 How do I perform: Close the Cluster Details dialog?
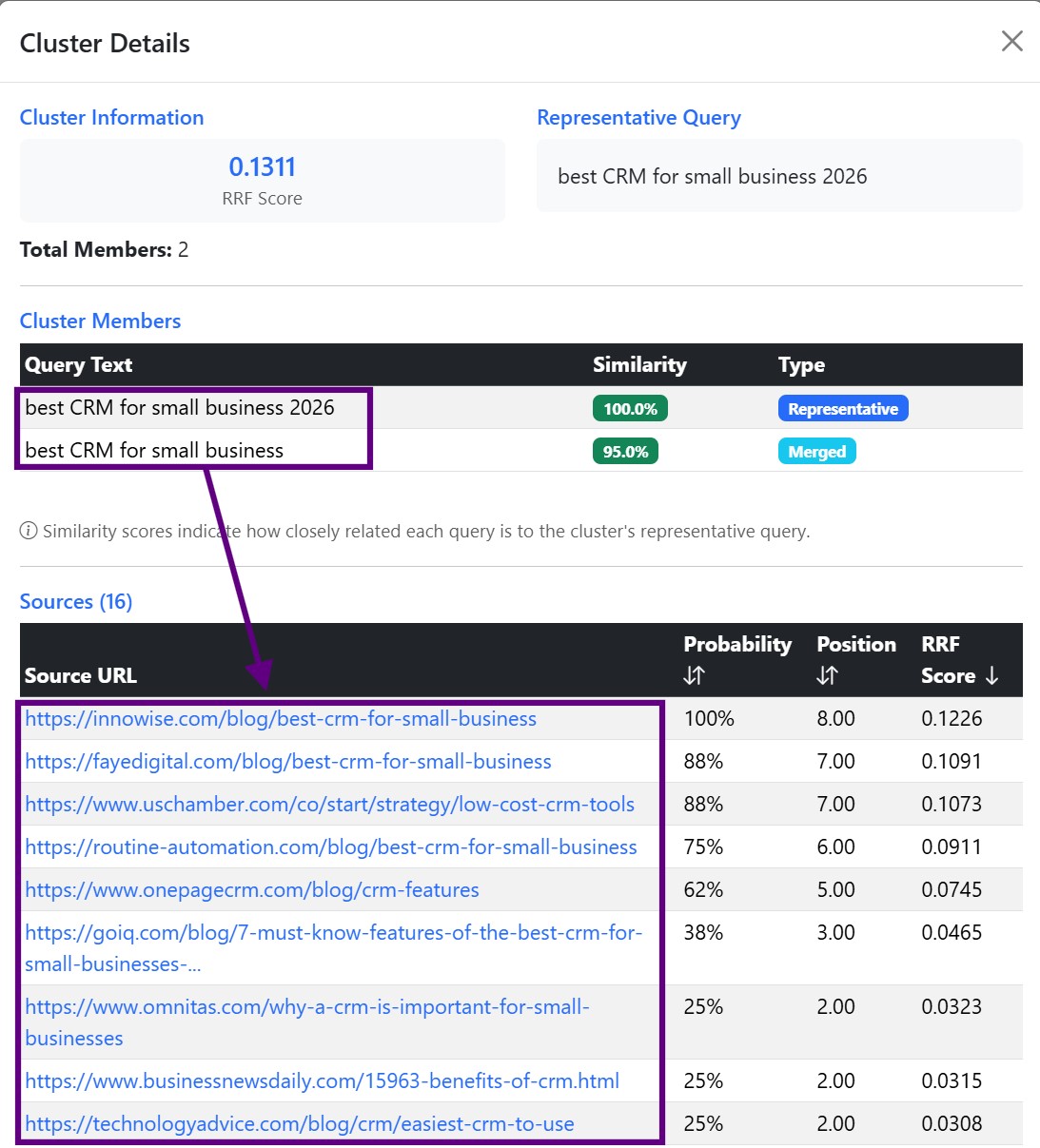[x=1011, y=41]
